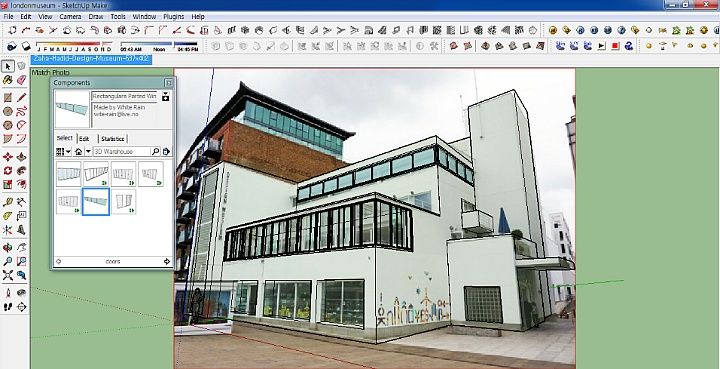Close the Components panel
Image resolution: width=720 pixels, height=369 pixels.
coord(169,83)
